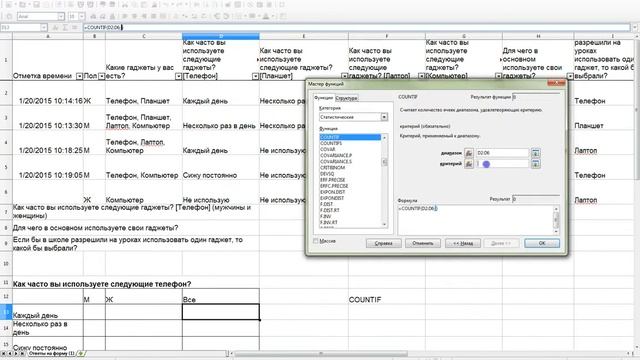
Task: Click the 'Все' header cell in row 12
Action: click(x=221, y=296)
